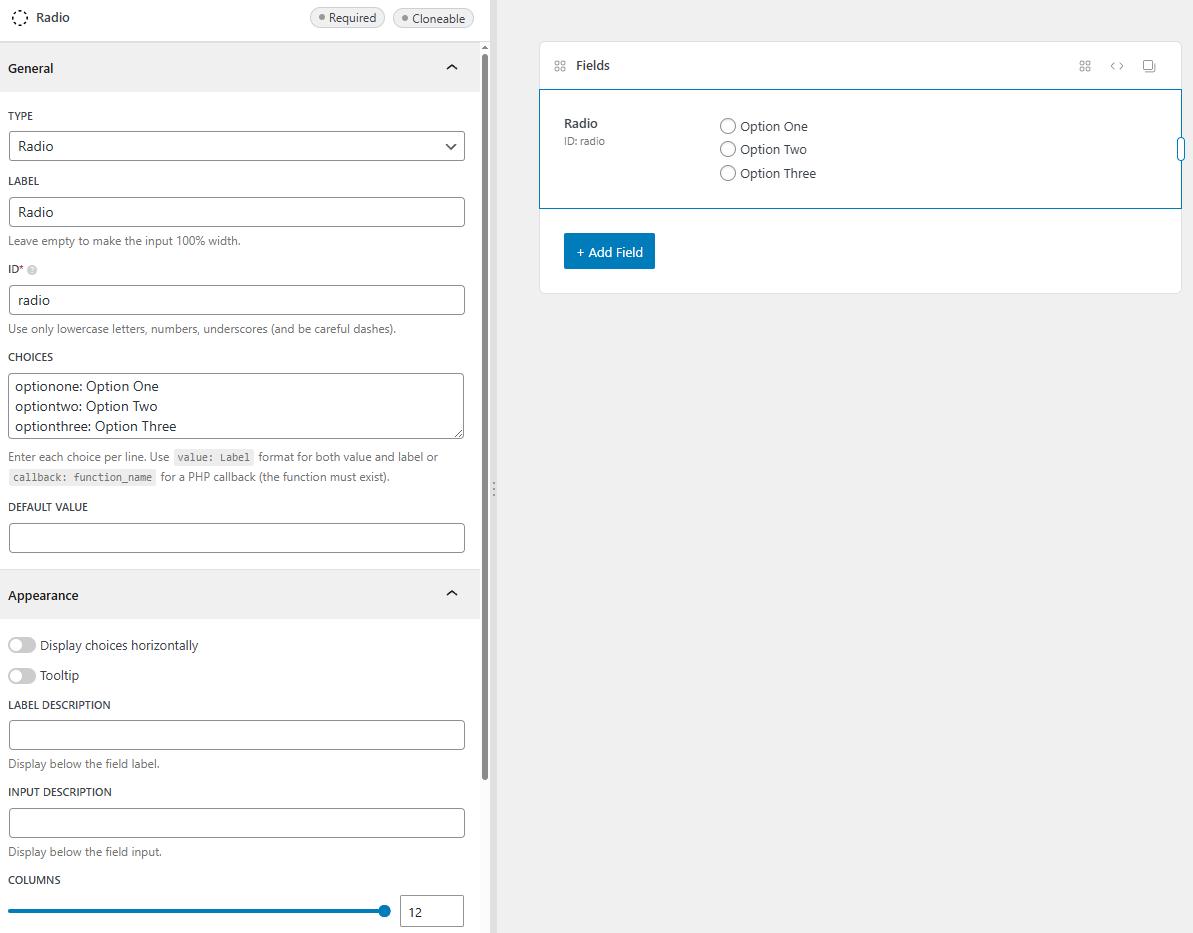Click the grid view icon in Fields header
Viewport: 1193px width, 933px height.
1085,66
